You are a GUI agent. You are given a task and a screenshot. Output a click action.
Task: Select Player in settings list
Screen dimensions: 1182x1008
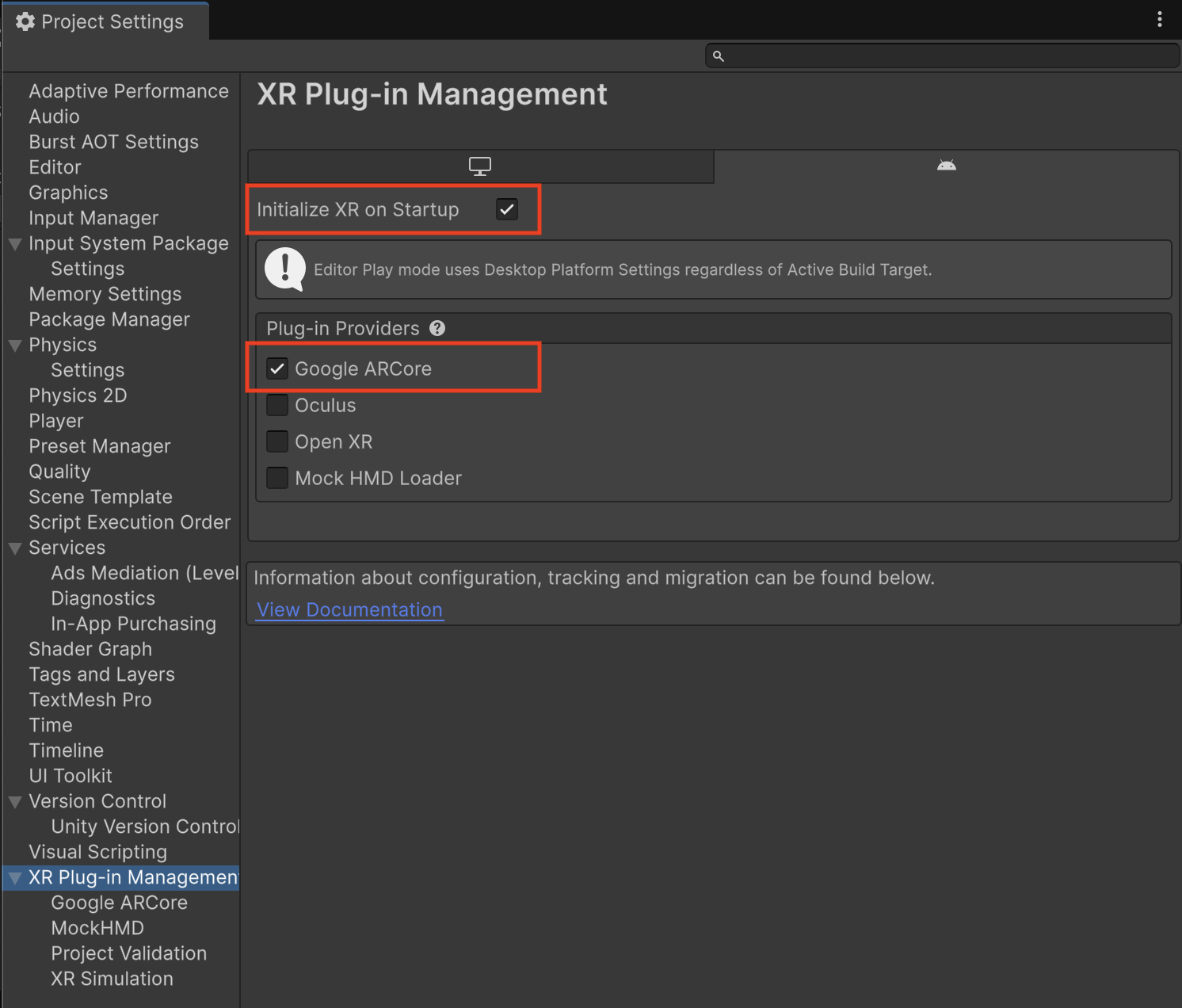pos(56,421)
